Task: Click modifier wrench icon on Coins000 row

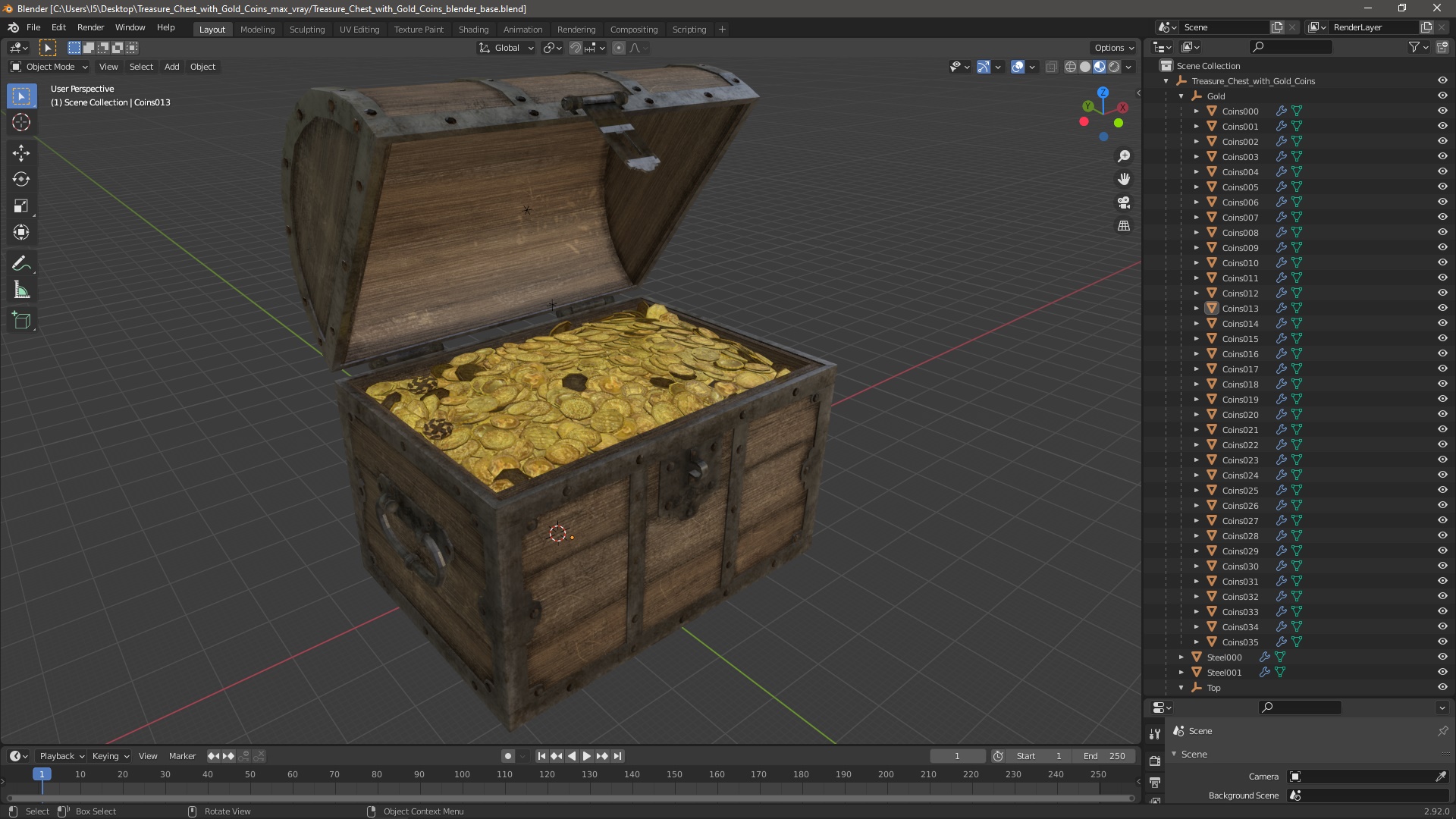Action: pyautogui.click(x=1281, y=111)
